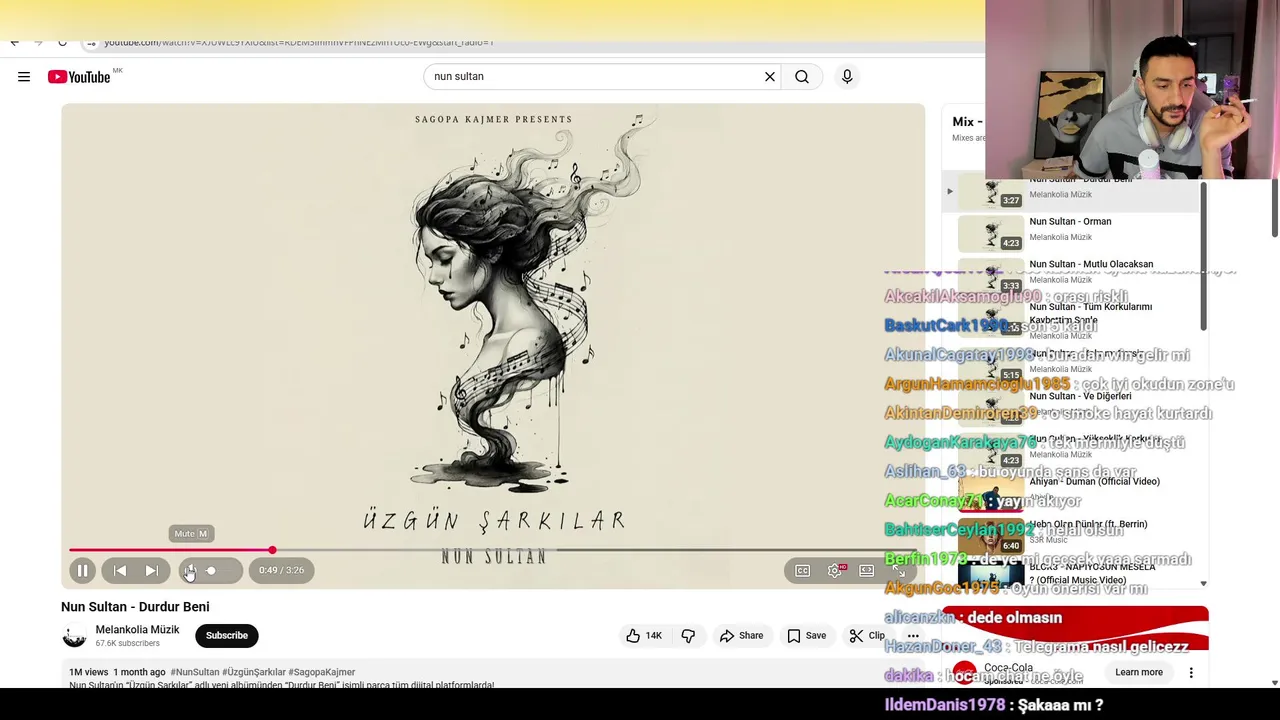Click the time display 0:49 / 3:26
The width and height of the screenshot is (1280, 720).
point(281,570)
